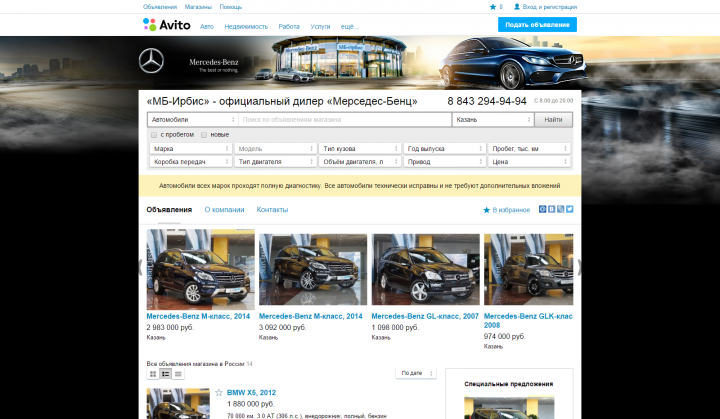Select the Объявления tab

pyautogui.click(x=169, y=210)
